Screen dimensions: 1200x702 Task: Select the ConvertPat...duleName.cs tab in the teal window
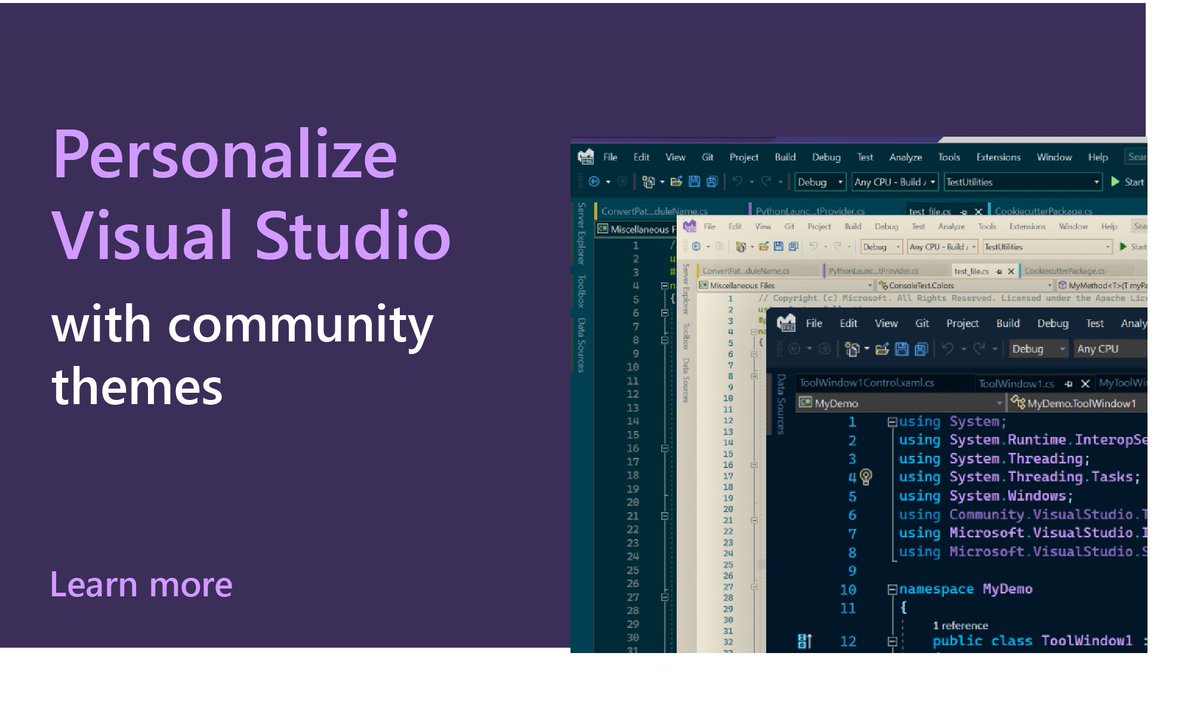[654, 211]
